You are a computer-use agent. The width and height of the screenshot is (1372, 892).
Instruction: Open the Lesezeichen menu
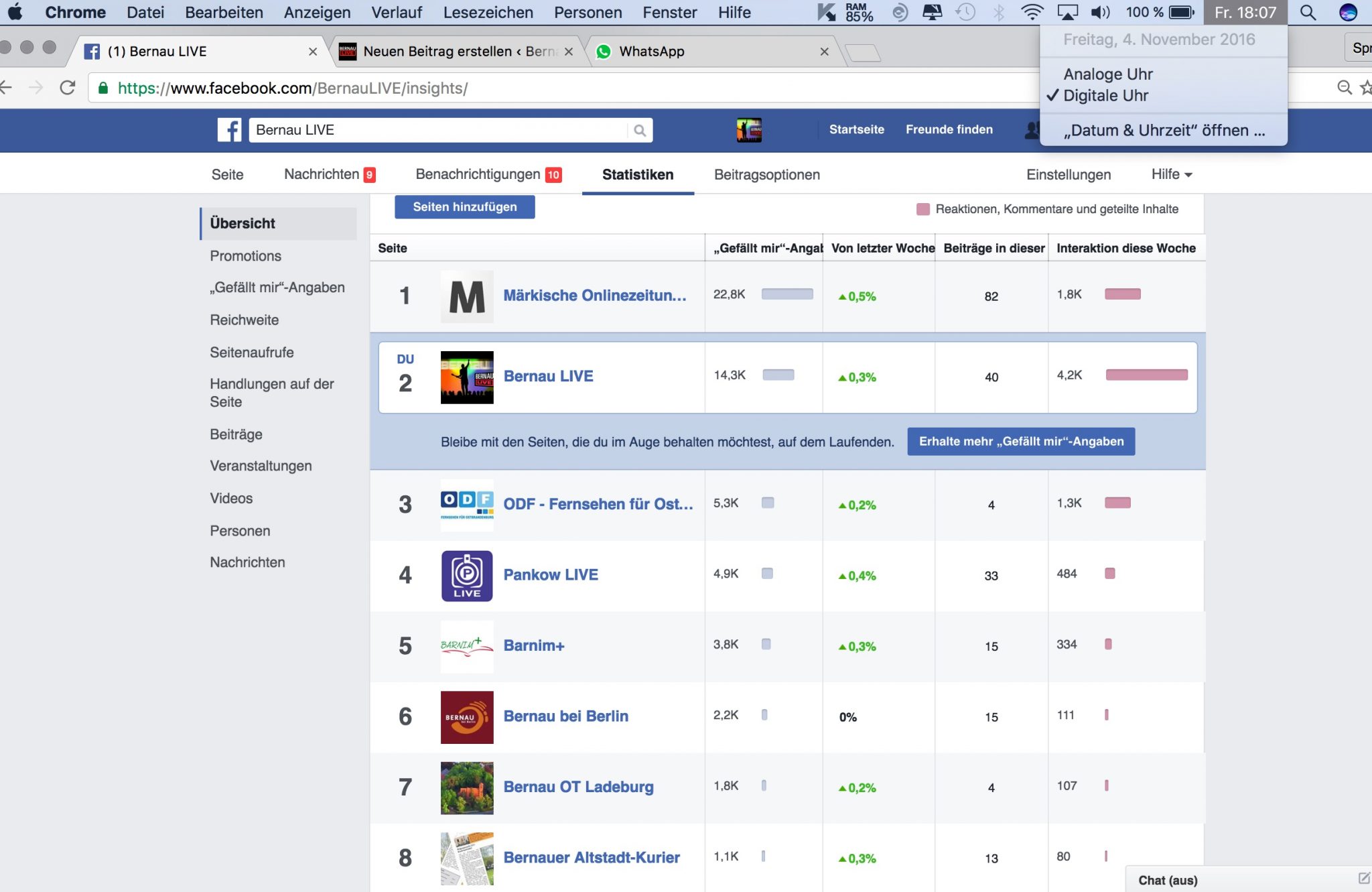pos(488,12)
